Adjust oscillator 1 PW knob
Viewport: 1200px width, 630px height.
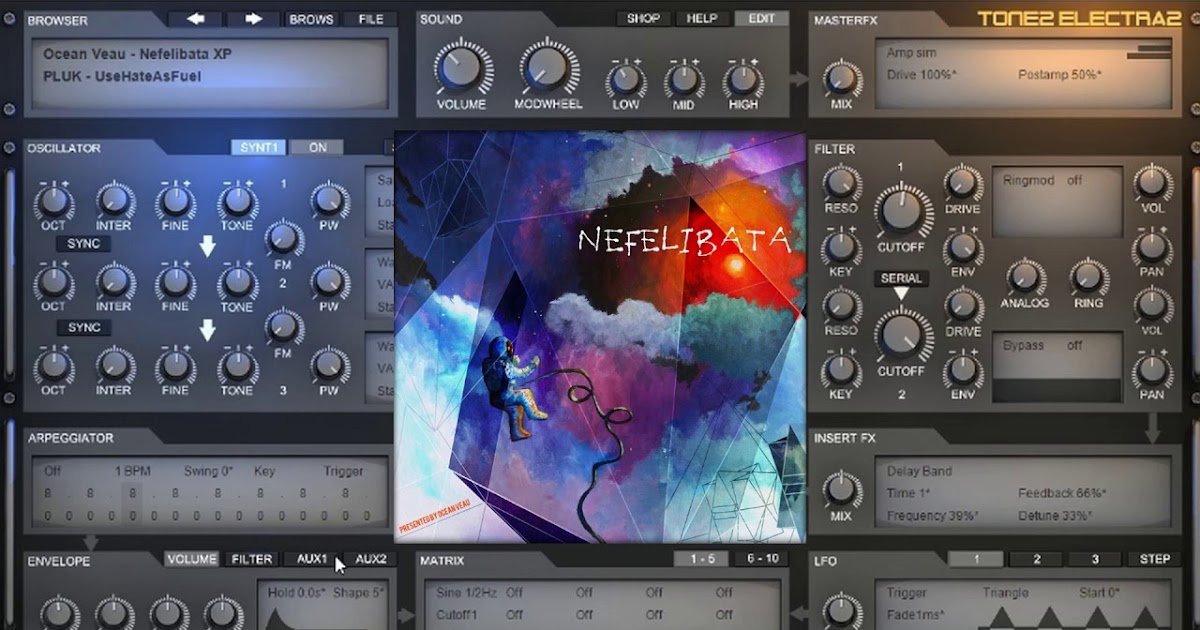click(x=329, y=200)
